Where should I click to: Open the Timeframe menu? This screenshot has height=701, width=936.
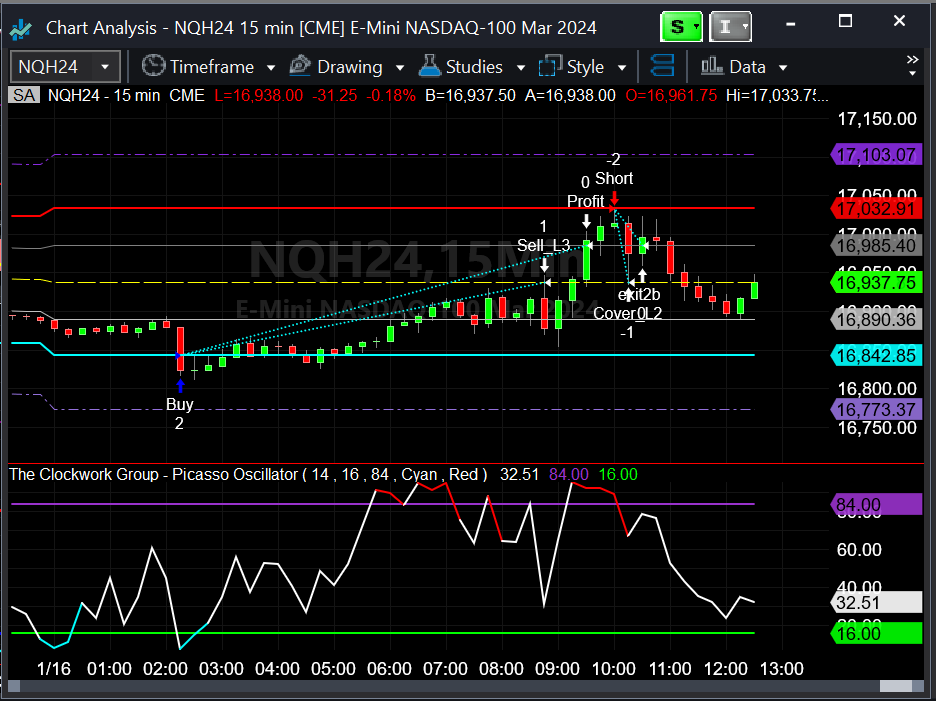click(x=212, y=66)
